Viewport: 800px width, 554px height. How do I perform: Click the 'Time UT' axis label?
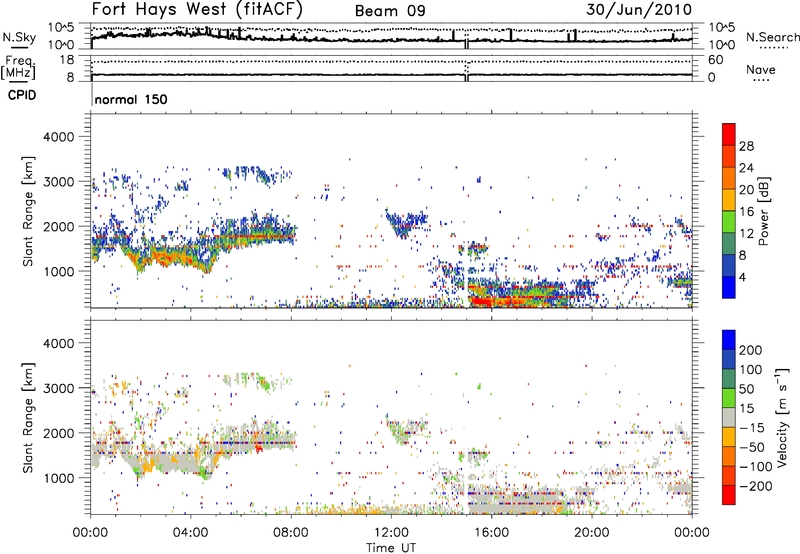pyautogui.click(x=391, y=547)
